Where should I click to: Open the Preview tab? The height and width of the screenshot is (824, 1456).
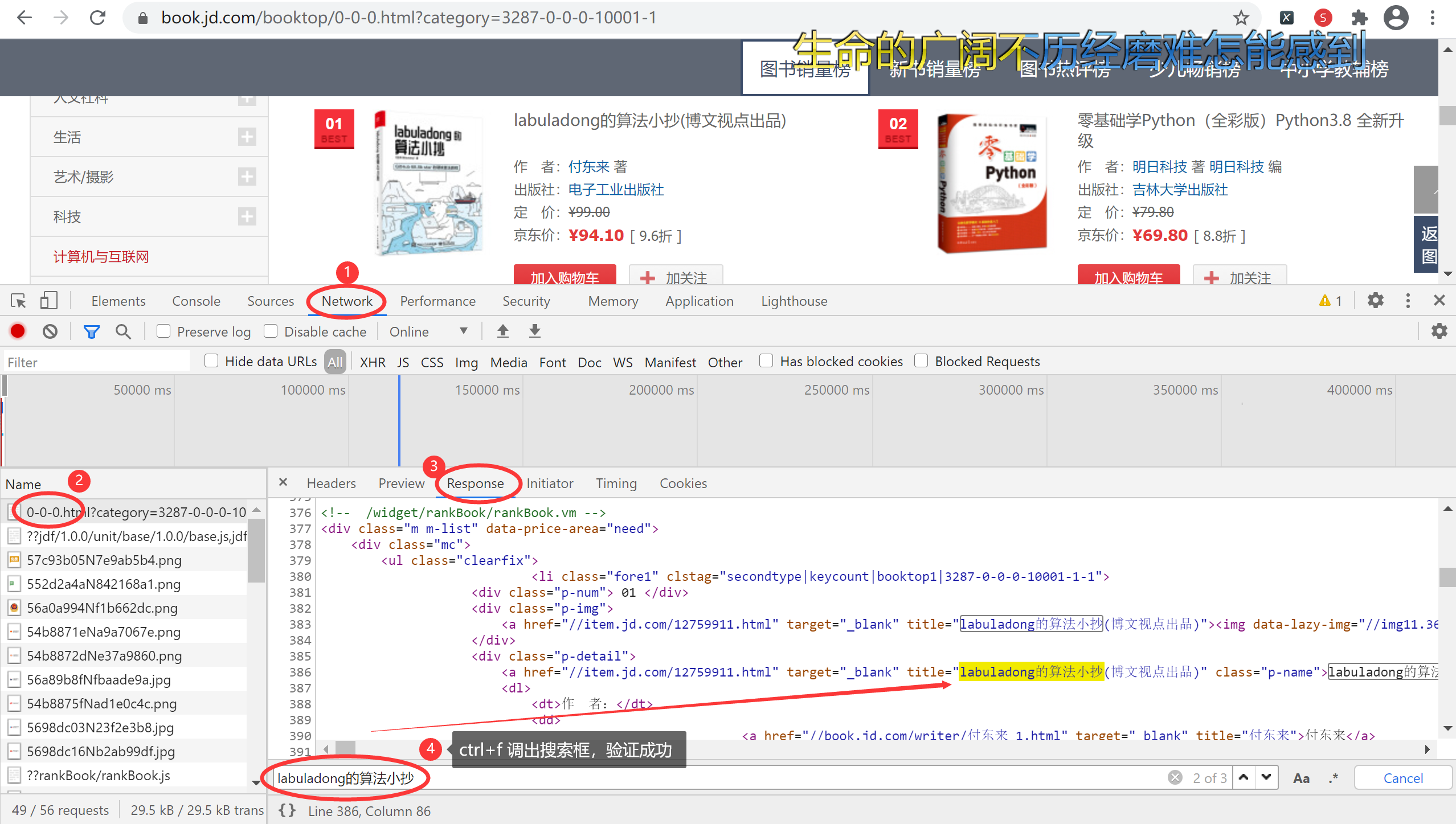[x=402, y=483]
